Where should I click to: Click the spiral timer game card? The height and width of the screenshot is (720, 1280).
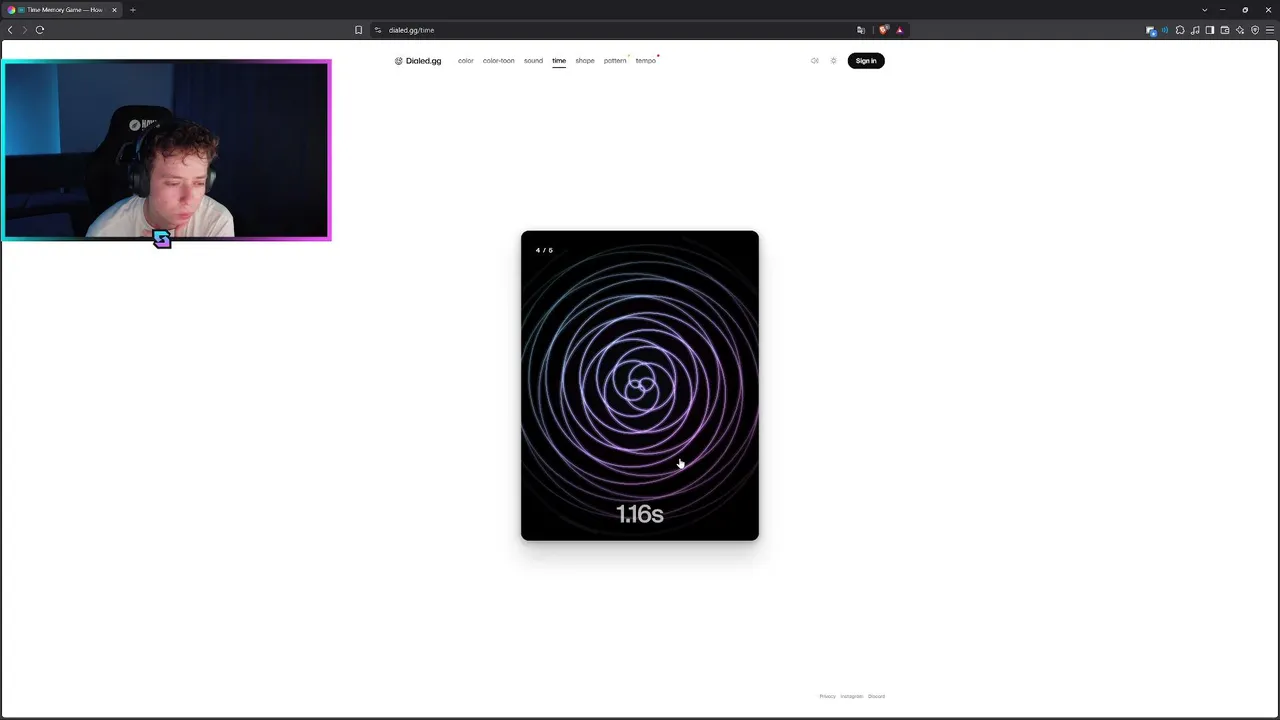640,386
